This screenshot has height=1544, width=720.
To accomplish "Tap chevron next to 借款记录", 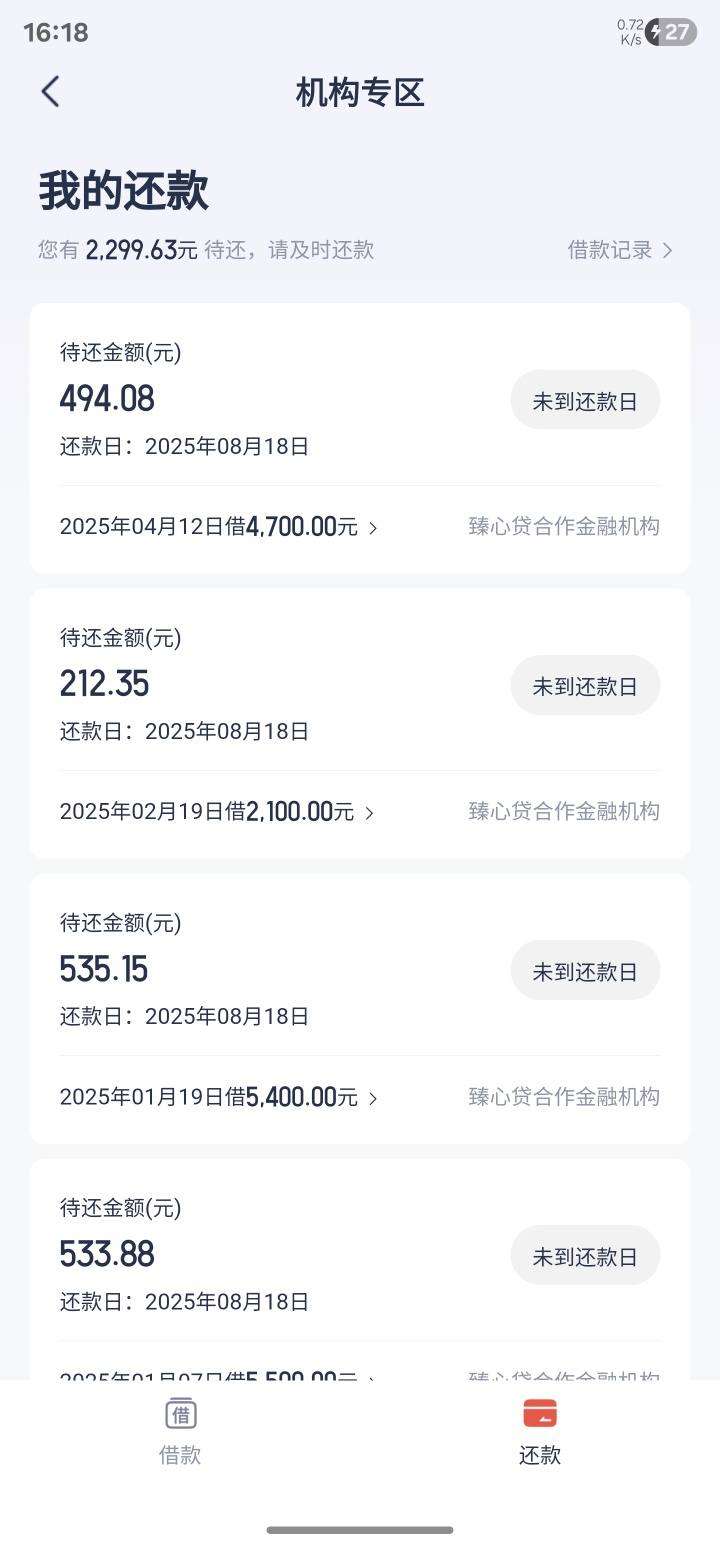I will click(x=667, y=250).
